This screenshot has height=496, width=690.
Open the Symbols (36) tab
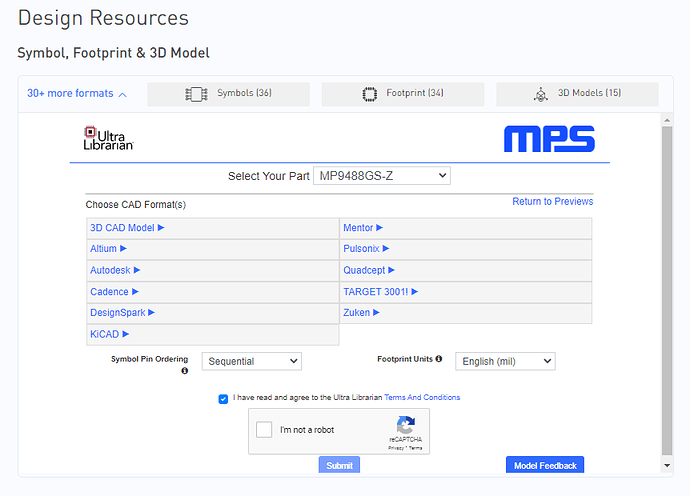pyautogui.click(x=228, y=94)
